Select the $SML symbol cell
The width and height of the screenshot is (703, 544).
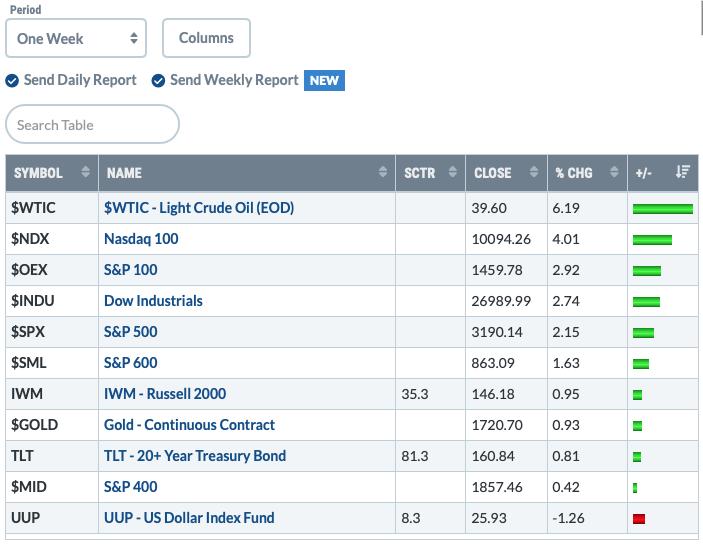(52, 363)
